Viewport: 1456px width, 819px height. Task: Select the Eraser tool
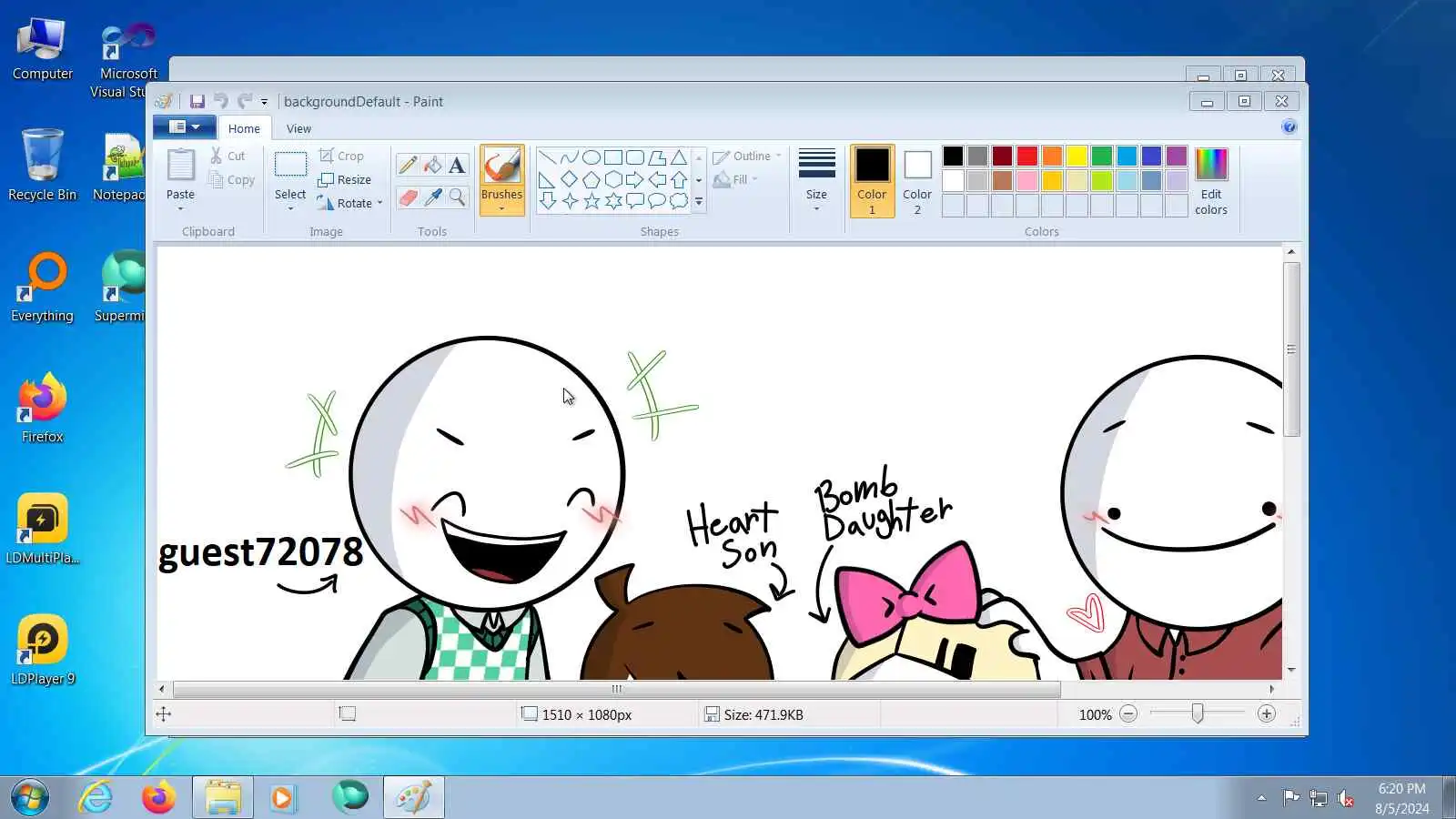pyautogui.click(x=407, y=197)
